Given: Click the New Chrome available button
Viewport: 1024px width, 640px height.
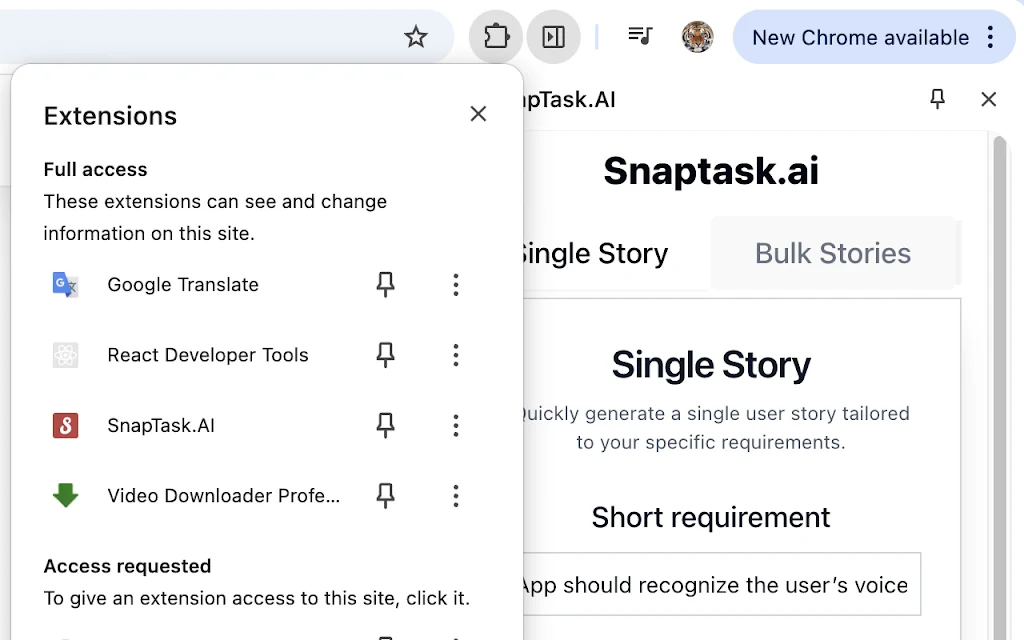Looking at the screenshot, I should coord(860,38).
